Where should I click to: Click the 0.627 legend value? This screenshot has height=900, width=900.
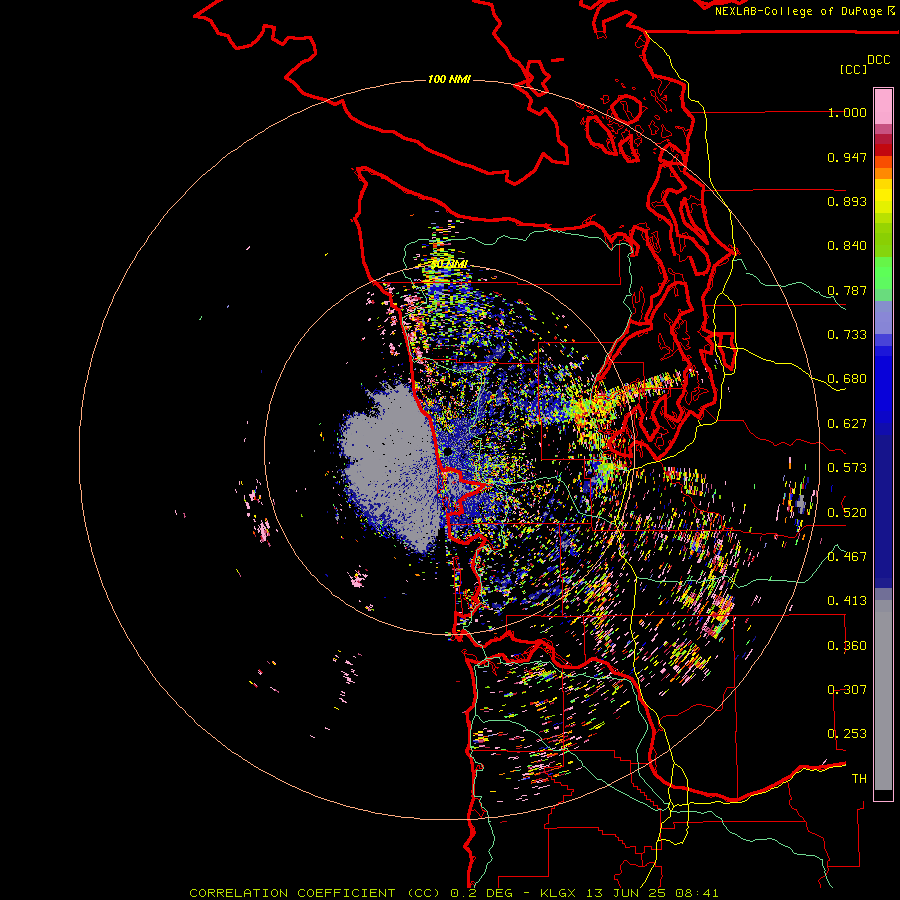click(847, 424)
